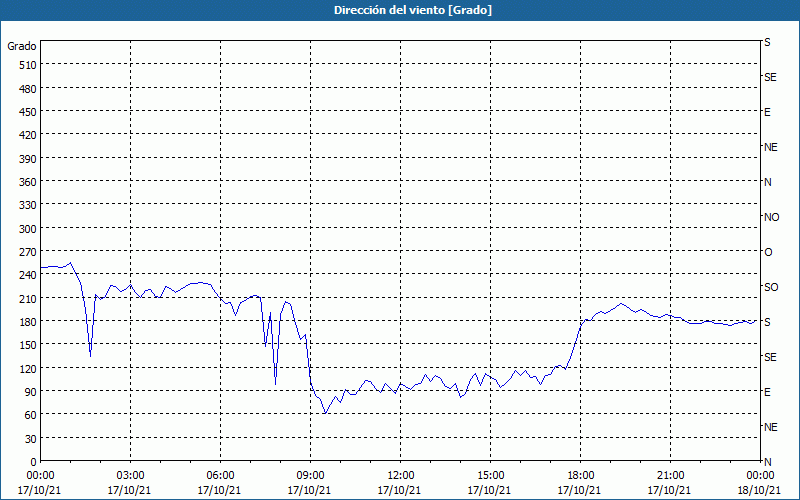Select the SO compass label on right axis

[x=771, y=287]
